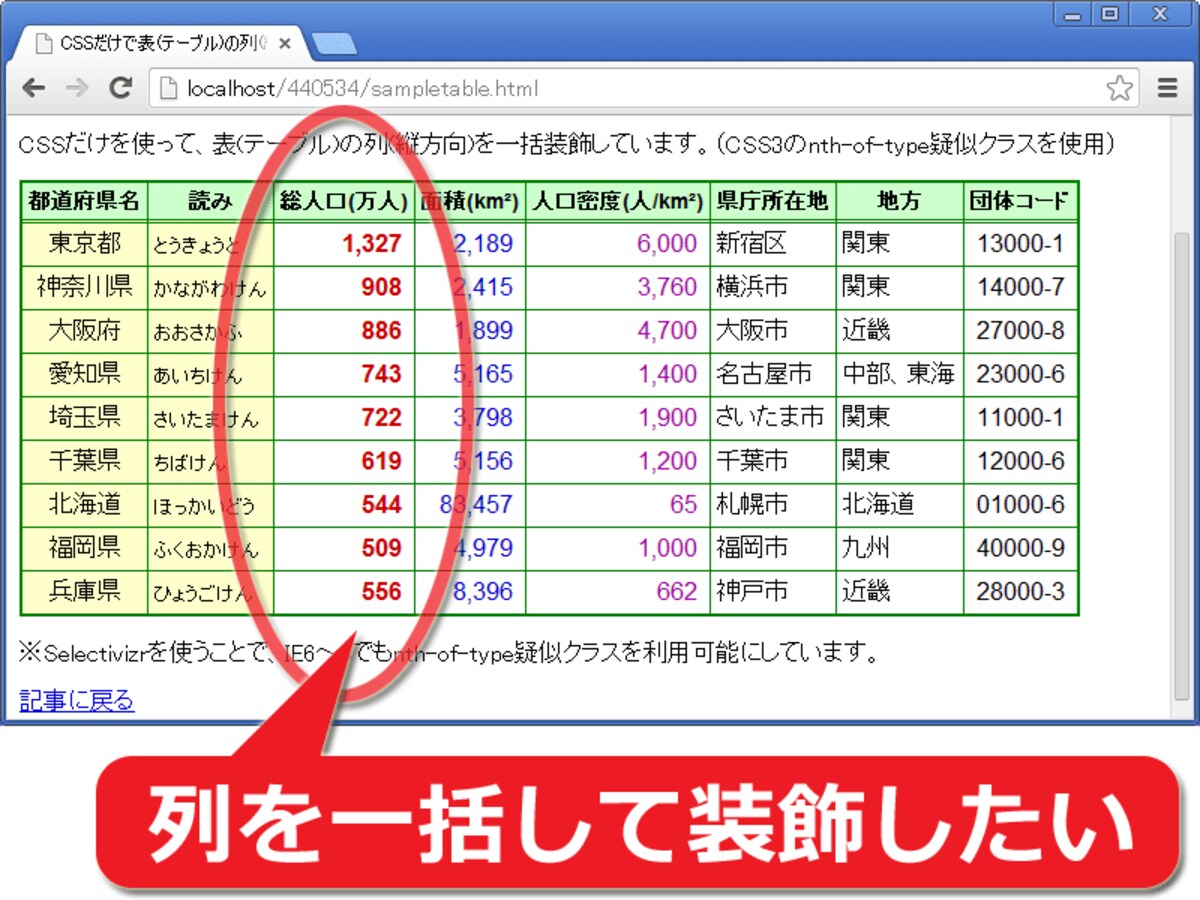Click the population value 886

click(x=381, y=331)
